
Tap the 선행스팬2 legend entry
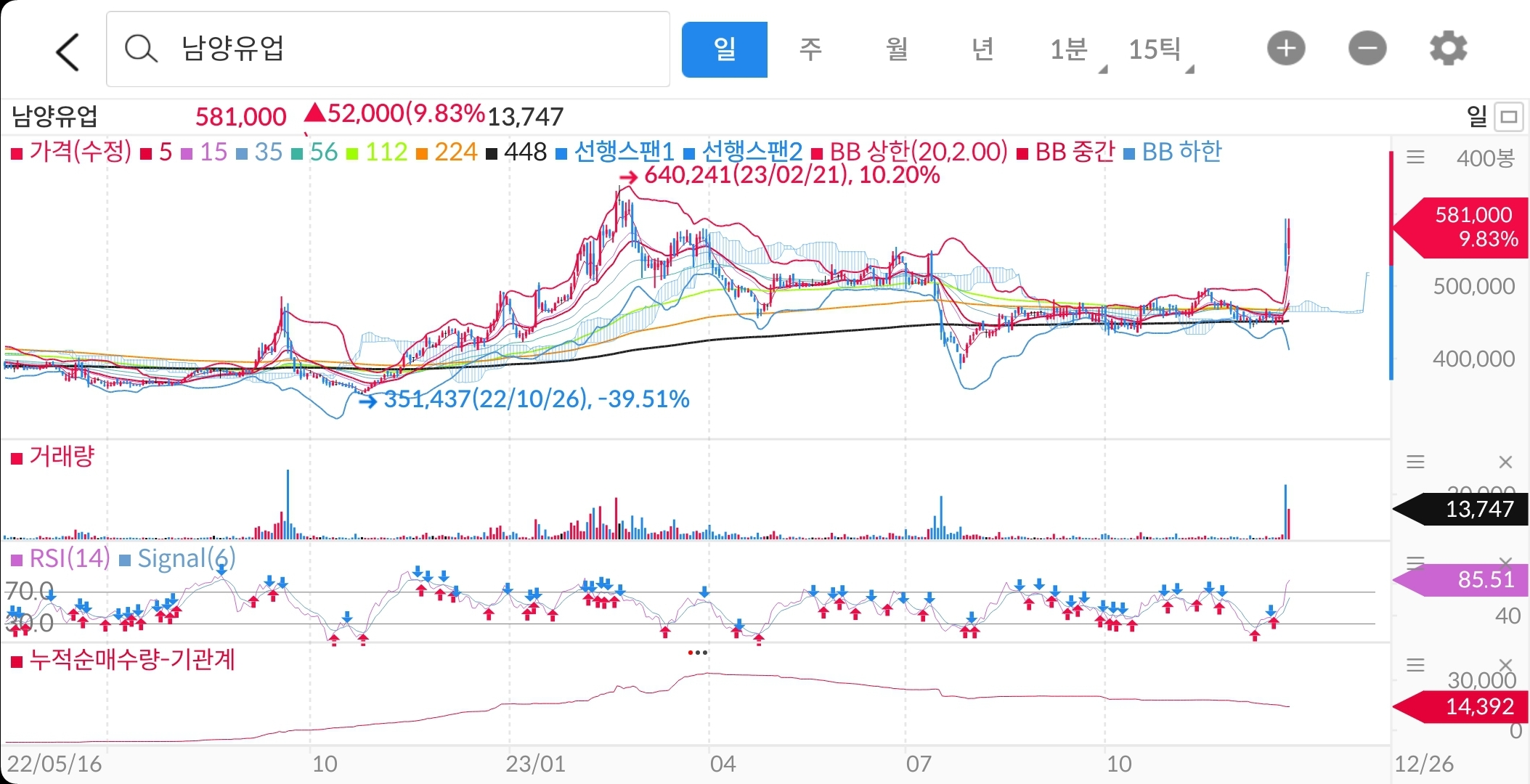click(x=743, y=152)
